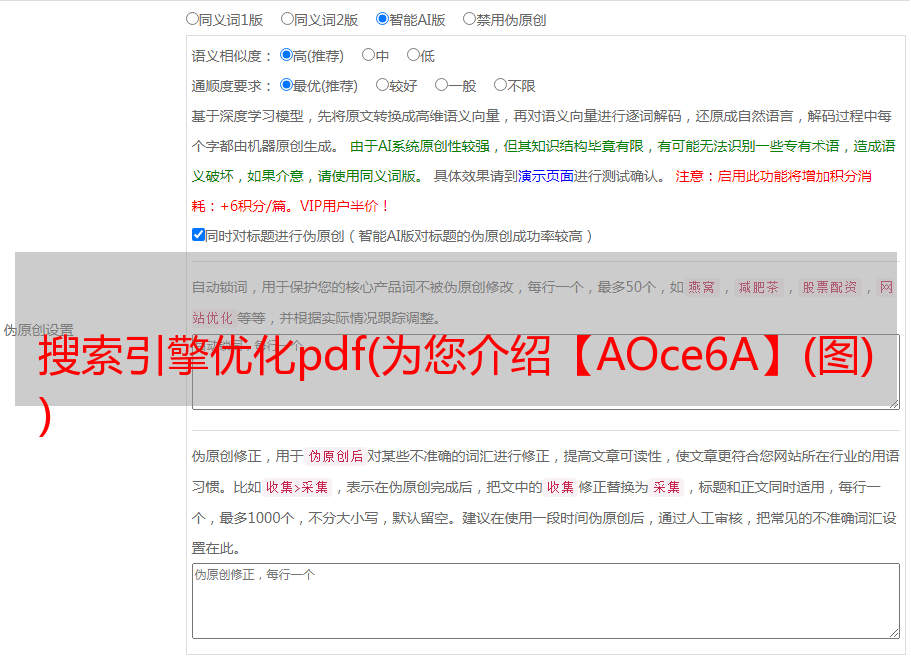Image resolution: width=911 pixels, height=658 pixels.
Task: Grab the resize handle of 伪原创修正 textarea
Action: click(894, 634)
